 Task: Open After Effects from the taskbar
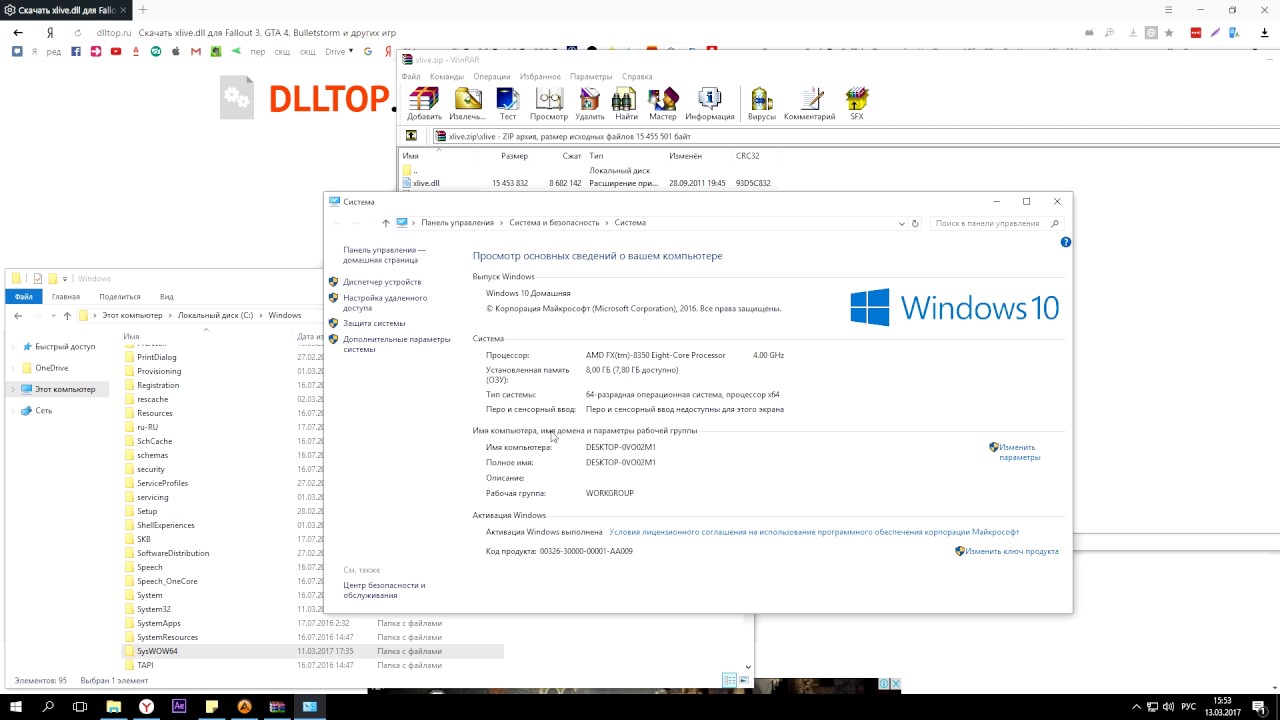pyautogui.click(x=179, y=706)
